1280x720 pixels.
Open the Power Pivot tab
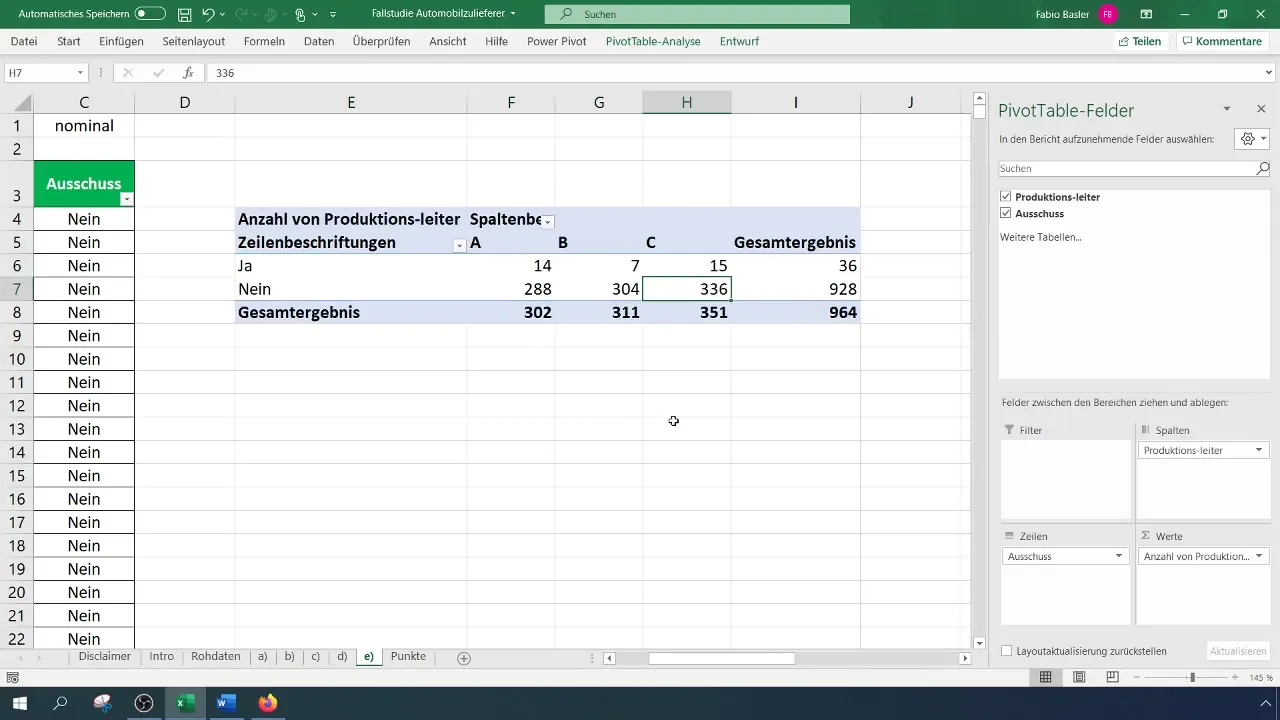[x=557, y=41]
